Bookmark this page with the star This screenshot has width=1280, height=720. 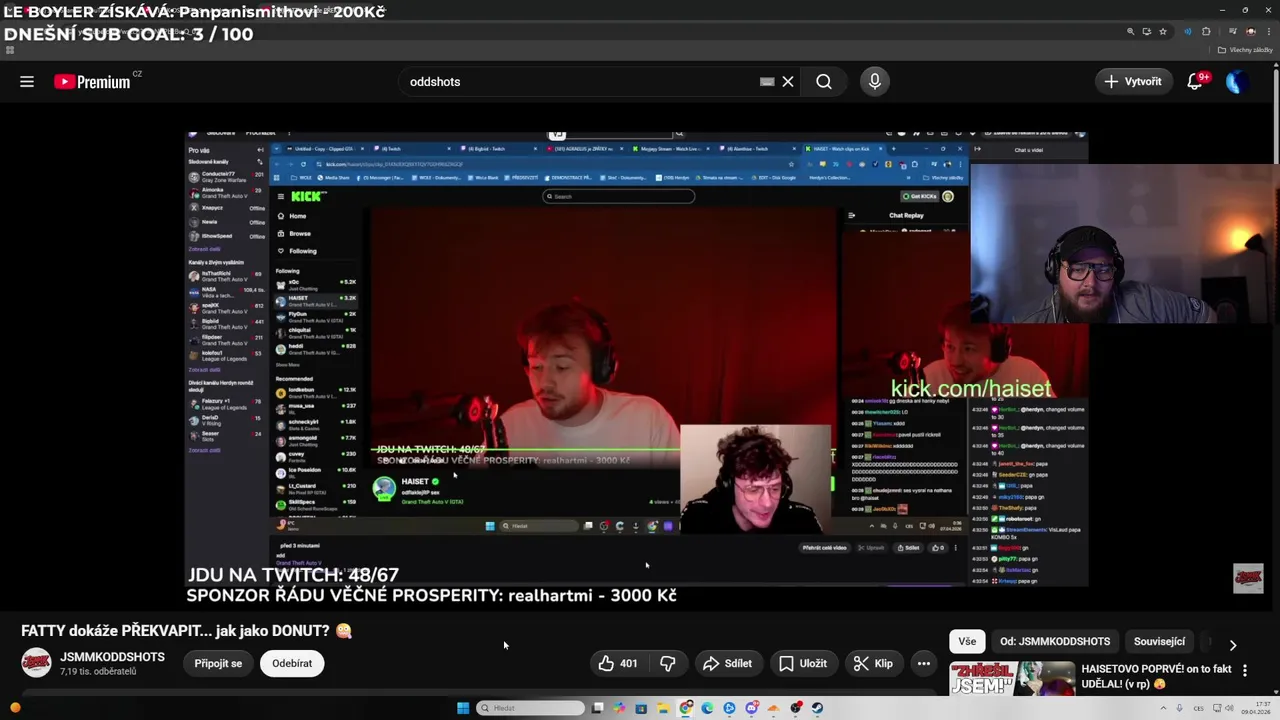click(1163, 31)
